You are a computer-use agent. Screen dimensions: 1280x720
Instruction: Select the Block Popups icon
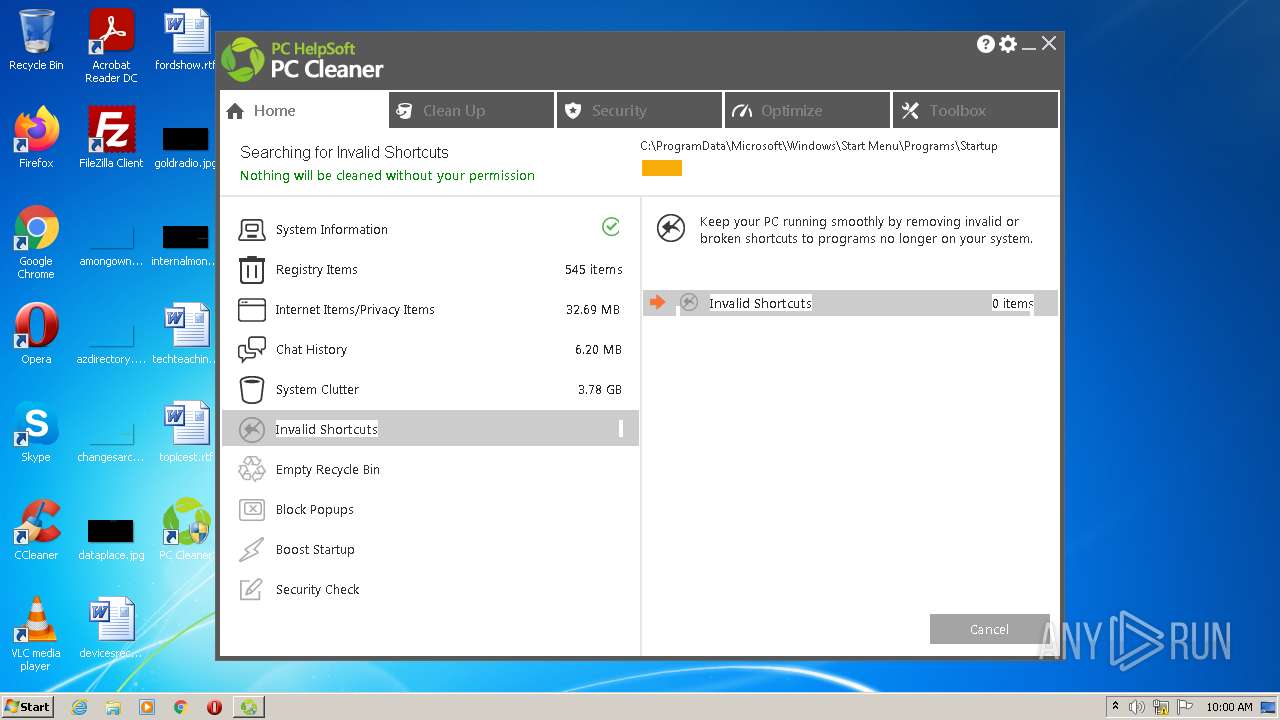(252, 510)
